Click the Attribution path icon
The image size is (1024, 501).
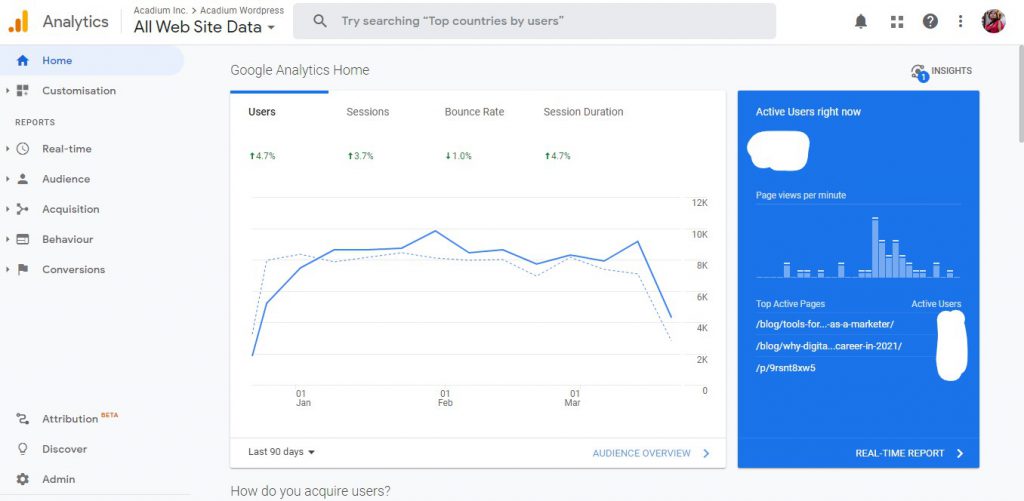[x=23, y=419]
